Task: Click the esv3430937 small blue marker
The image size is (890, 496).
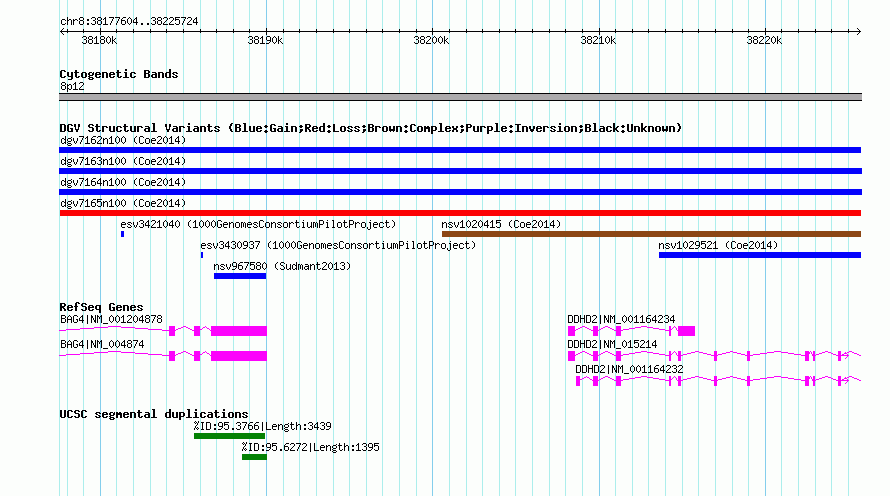Action: (201, 255)
